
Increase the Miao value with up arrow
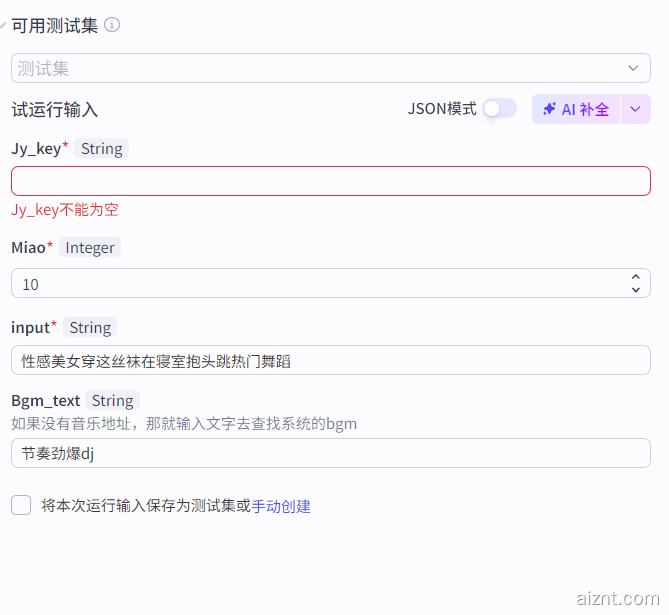(x=636, y=277)
